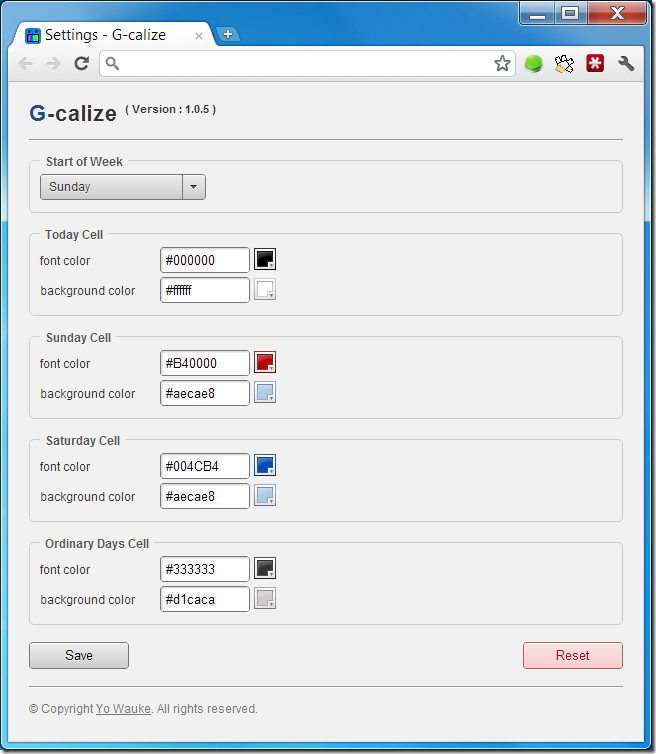656x754 pixels.
Task: Click Saturday Cell background color field #aecae8
Action: pyautogui.click(x=205, y=496)
